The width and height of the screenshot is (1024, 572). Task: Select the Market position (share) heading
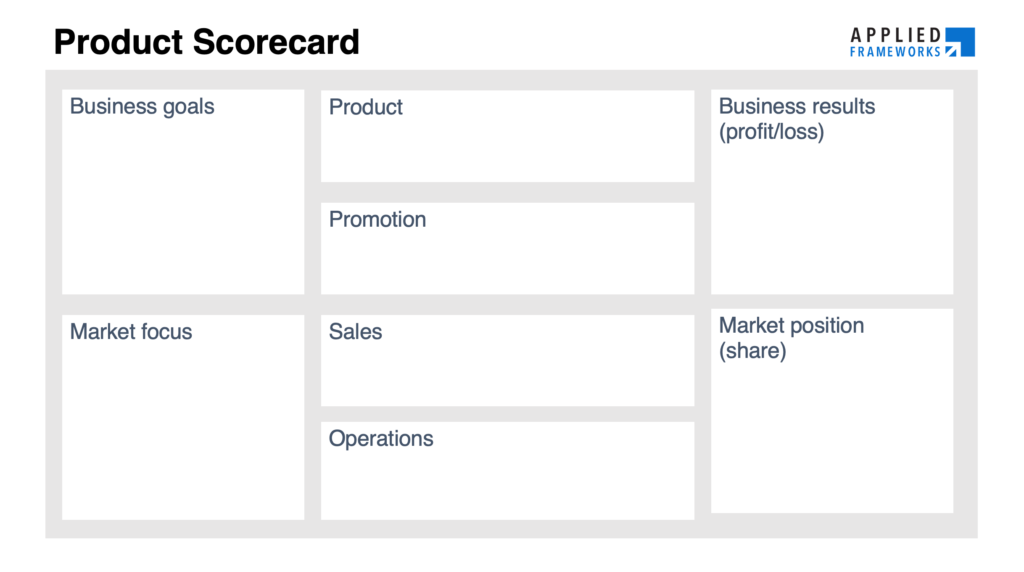point(792,338)
